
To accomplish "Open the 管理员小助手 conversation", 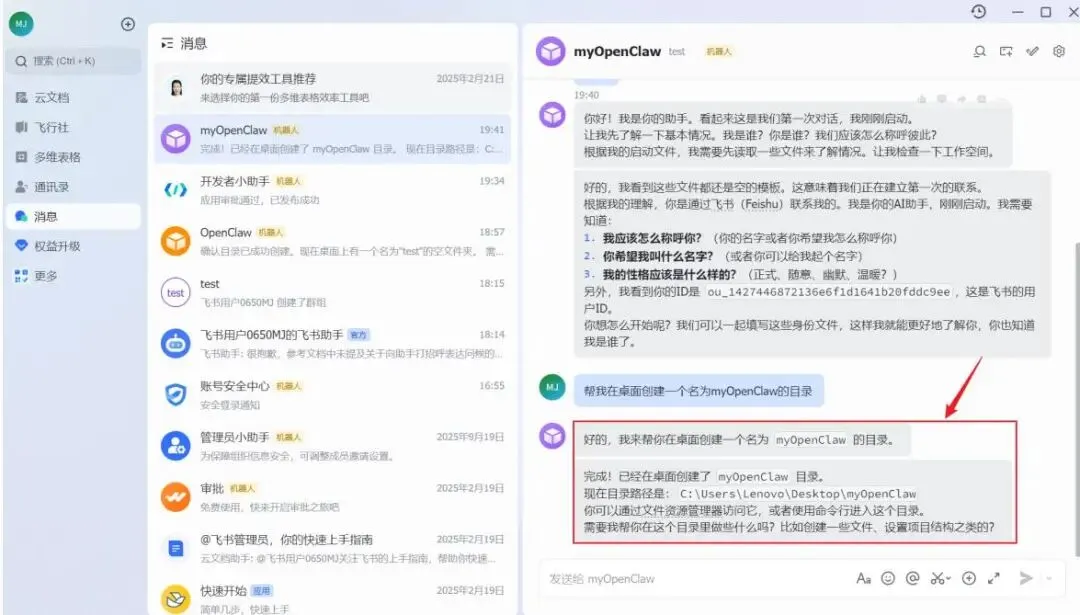I will click(x=333, y=446).
